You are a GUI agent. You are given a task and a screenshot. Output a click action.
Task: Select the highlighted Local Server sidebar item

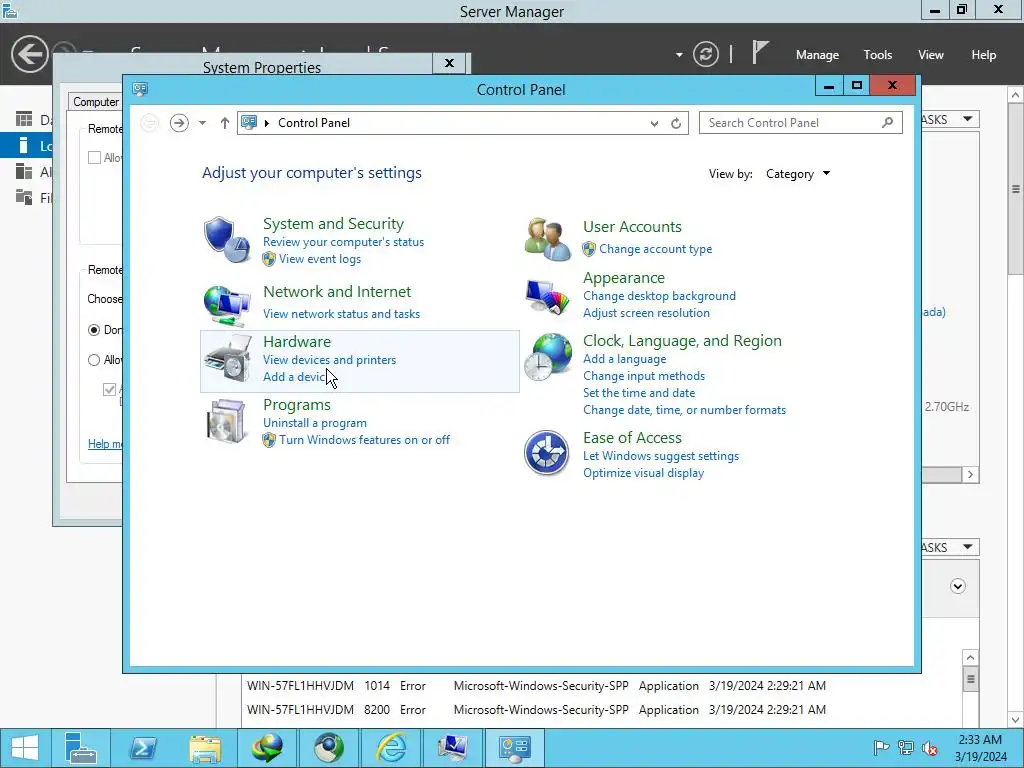click(x=26, y=146)
